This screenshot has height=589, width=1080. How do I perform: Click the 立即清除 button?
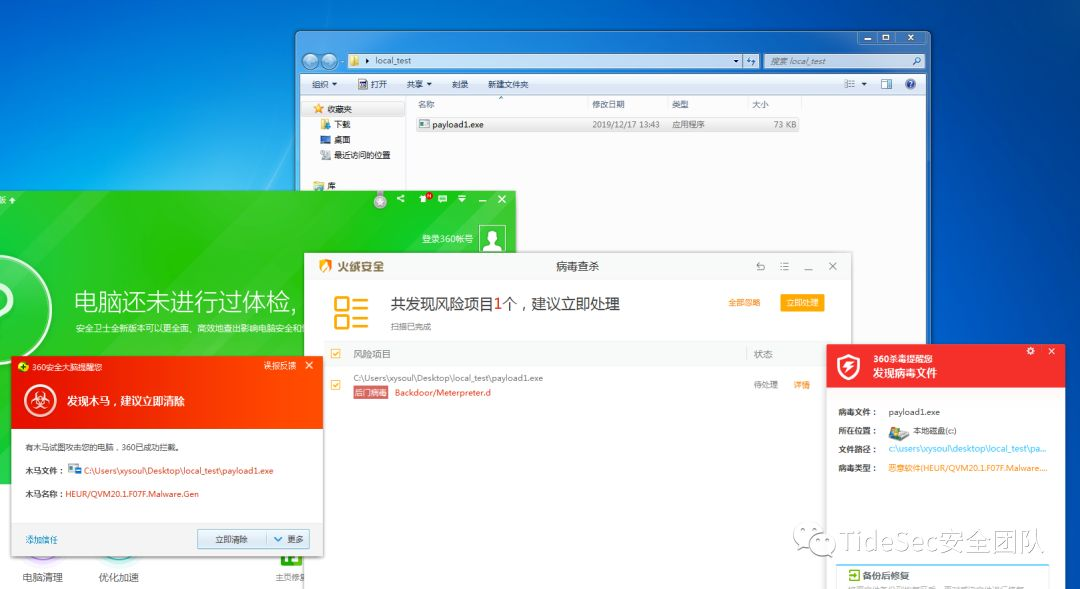click(232, 539)
